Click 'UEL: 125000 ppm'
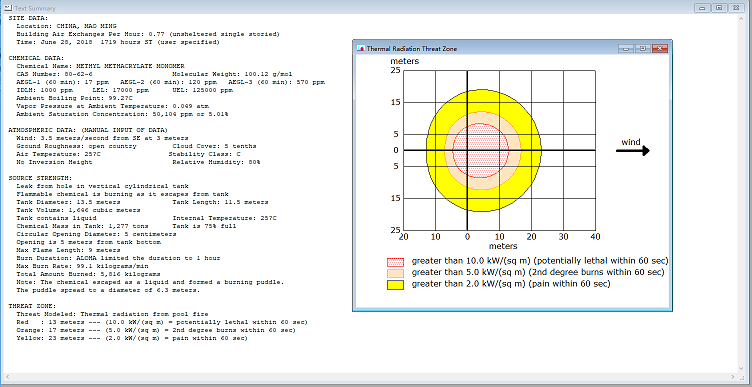752x387 pixels. 202,90
